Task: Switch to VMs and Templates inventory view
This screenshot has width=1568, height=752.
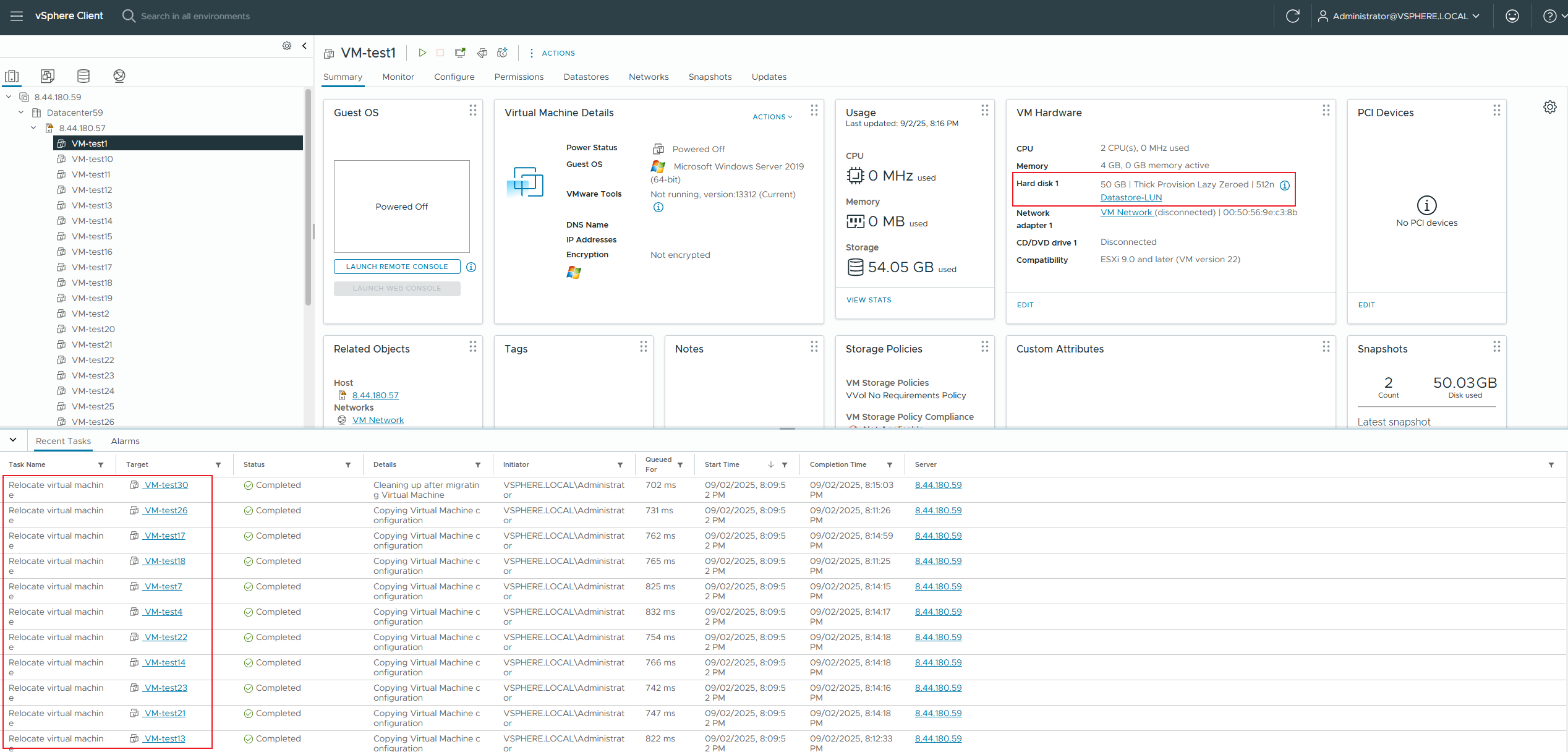Action: (x=48, y=76)
